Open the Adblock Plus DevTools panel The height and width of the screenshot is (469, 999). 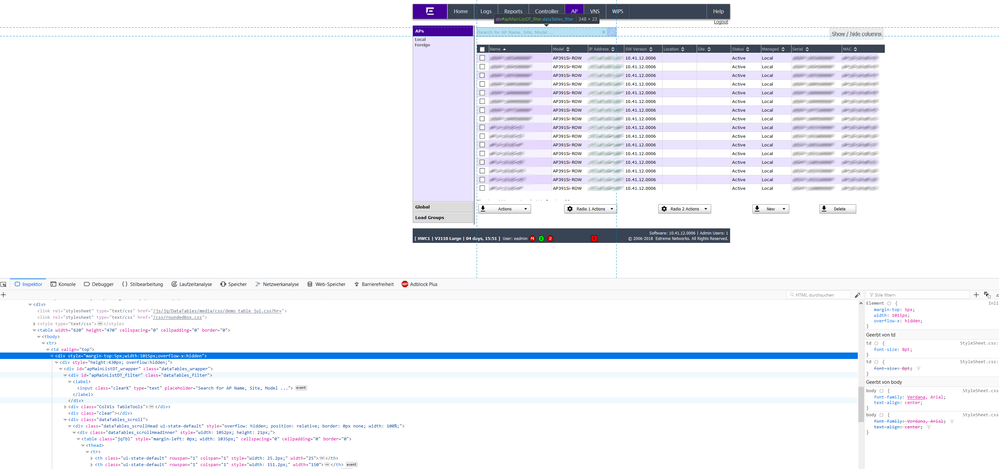(420, 284)
